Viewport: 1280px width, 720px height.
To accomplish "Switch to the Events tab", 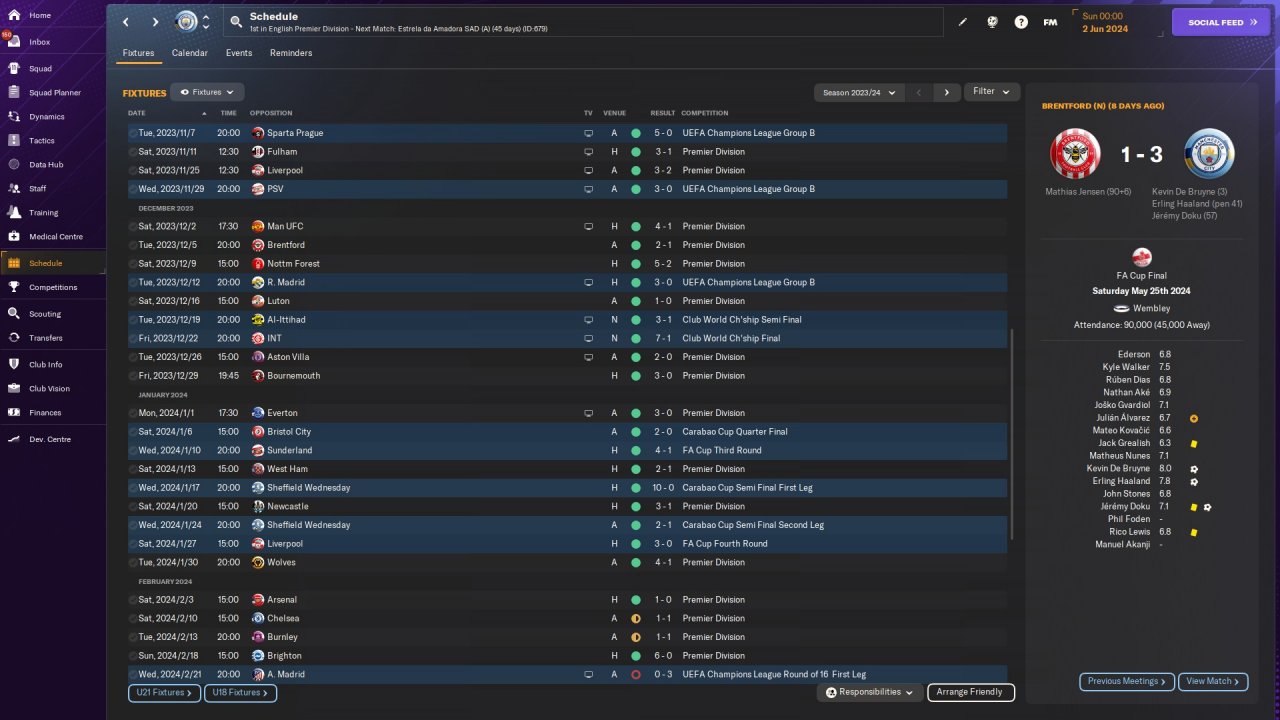I will point(239,53).
